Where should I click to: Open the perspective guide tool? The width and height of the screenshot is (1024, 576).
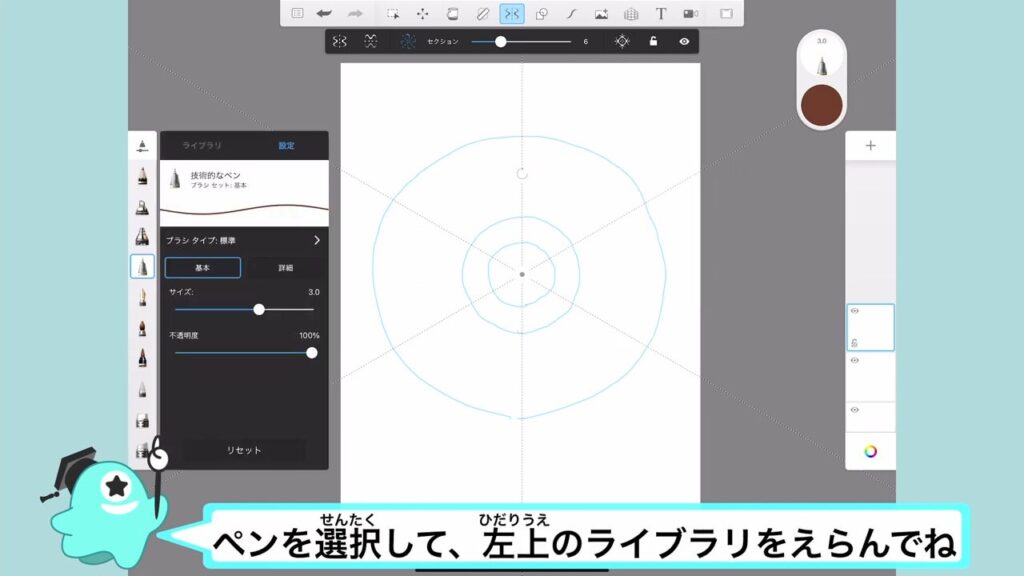[x=630, y=14]
